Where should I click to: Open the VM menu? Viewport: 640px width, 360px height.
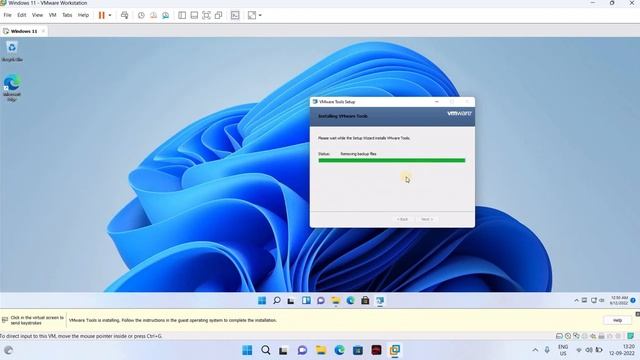[52, 15]
